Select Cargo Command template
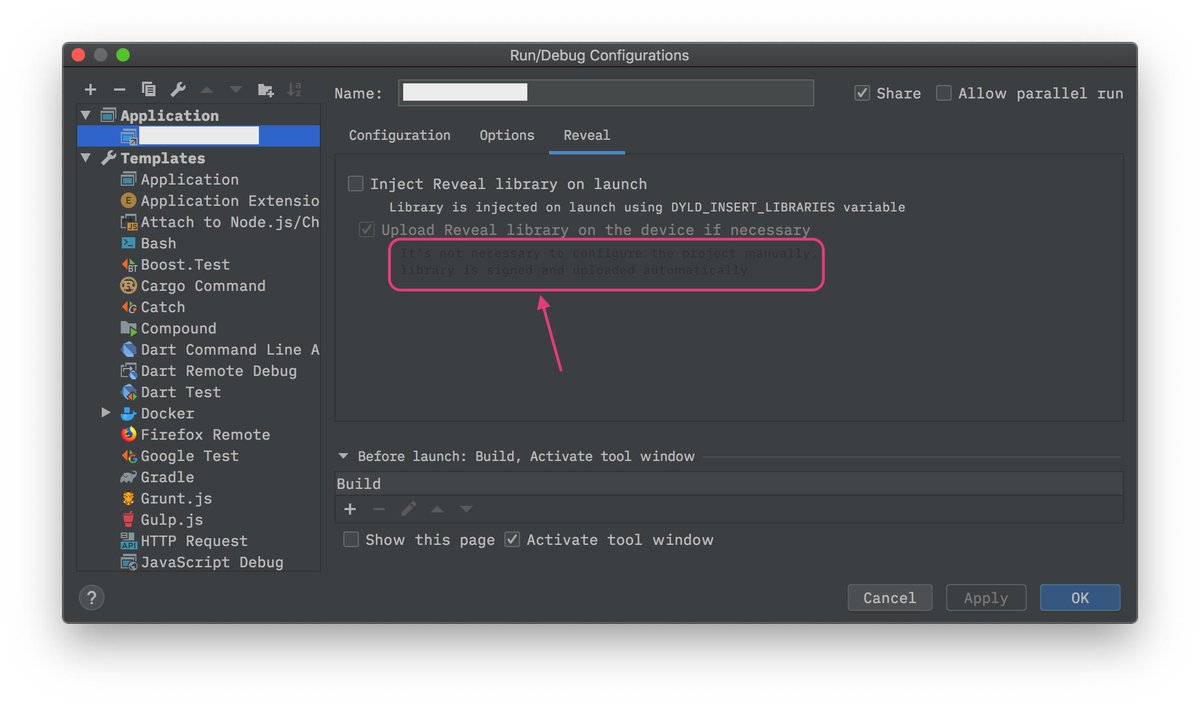The height and width of the screenshot is (706, 1200). (x=203, y=286)
